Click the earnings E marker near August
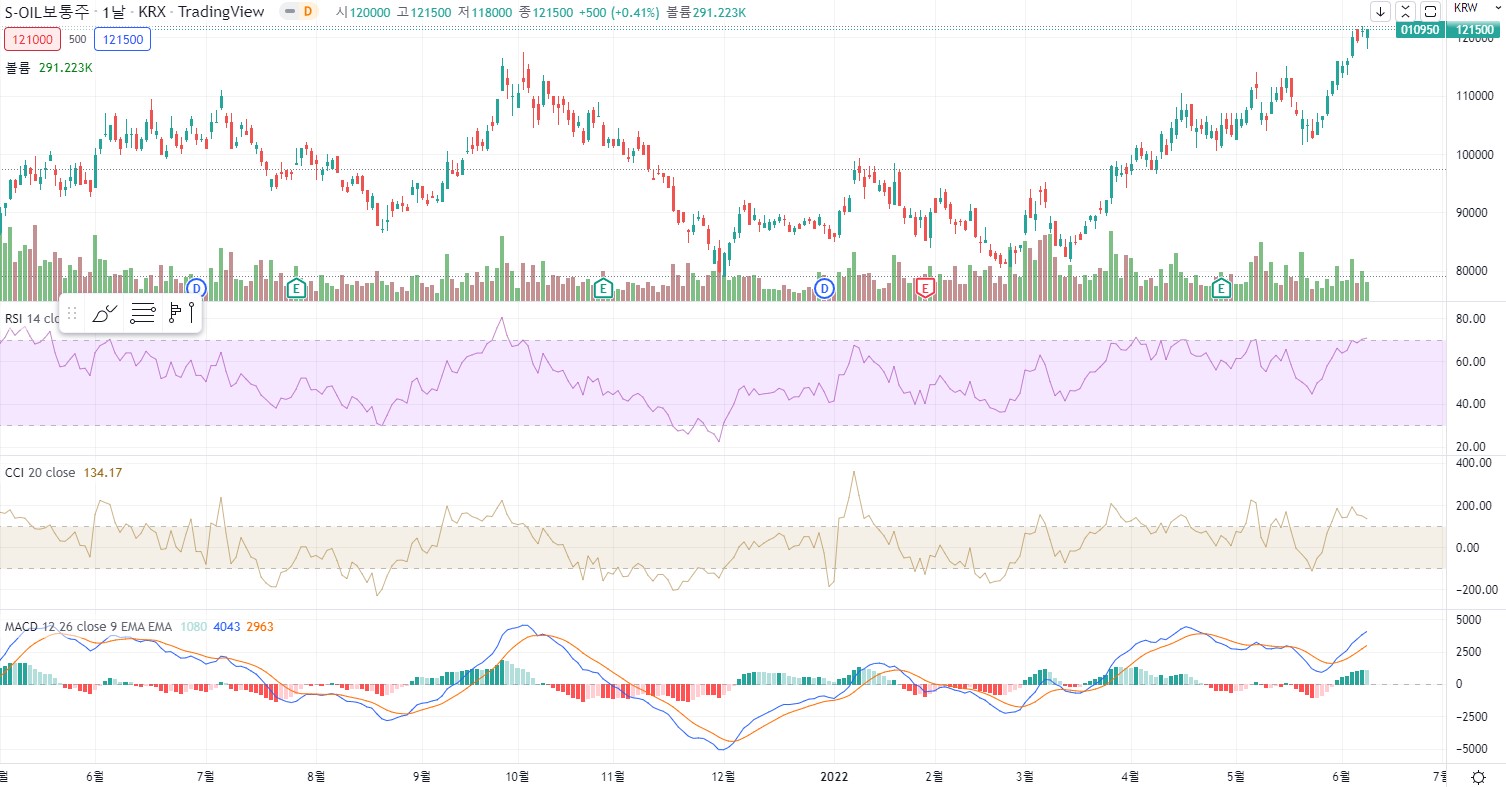This screenshot has height=787, width=1506. tap(296, 288)
